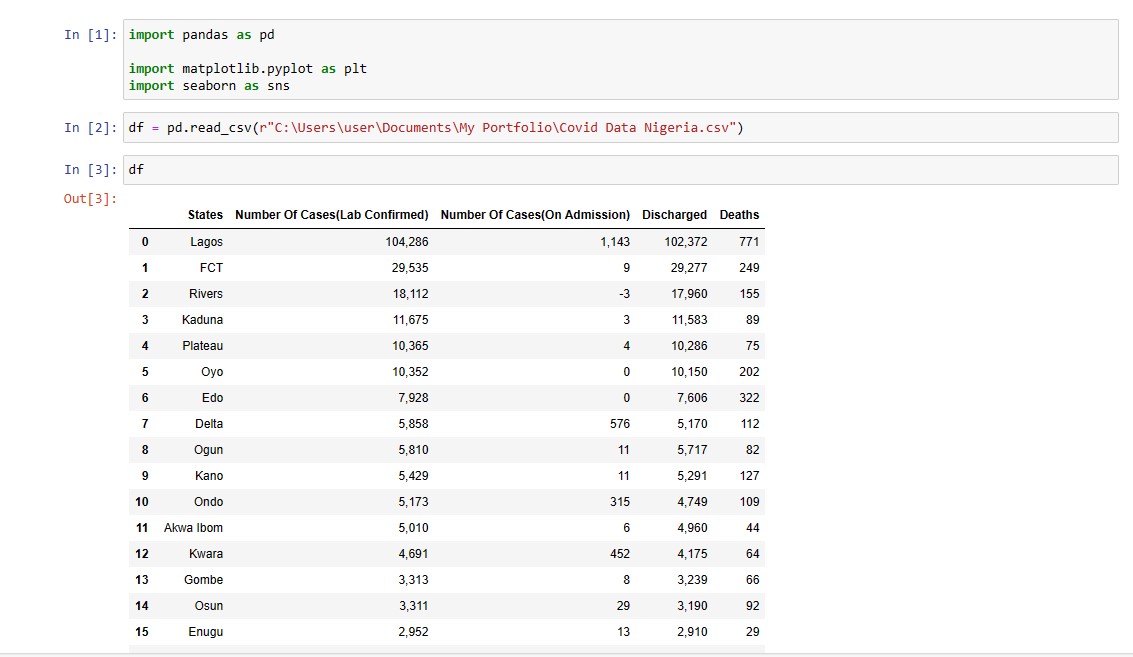Screen dimensions: 1133x657
Task: Click row index 0 in the dataframe
Action: point(145,242)
